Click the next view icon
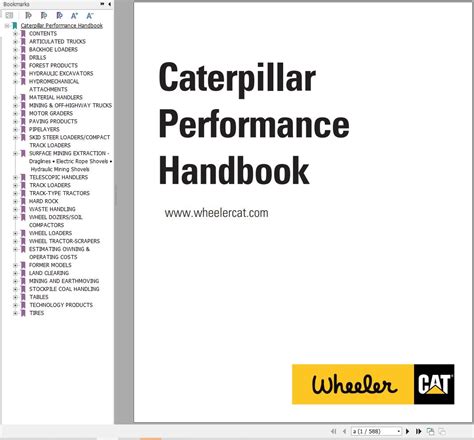The image size is (474, 440). [x=442, y=431]
